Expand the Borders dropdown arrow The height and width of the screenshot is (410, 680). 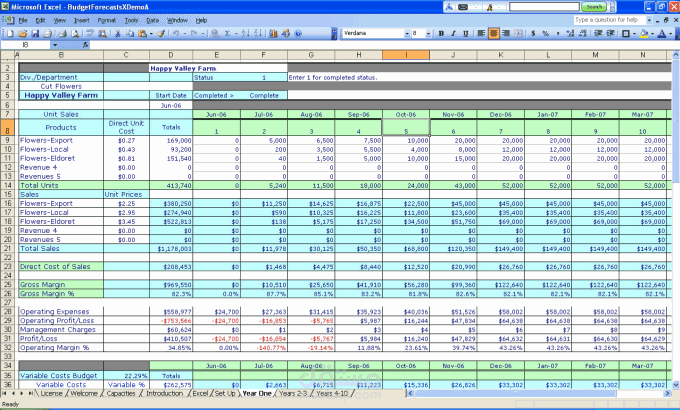click(634, 33)
